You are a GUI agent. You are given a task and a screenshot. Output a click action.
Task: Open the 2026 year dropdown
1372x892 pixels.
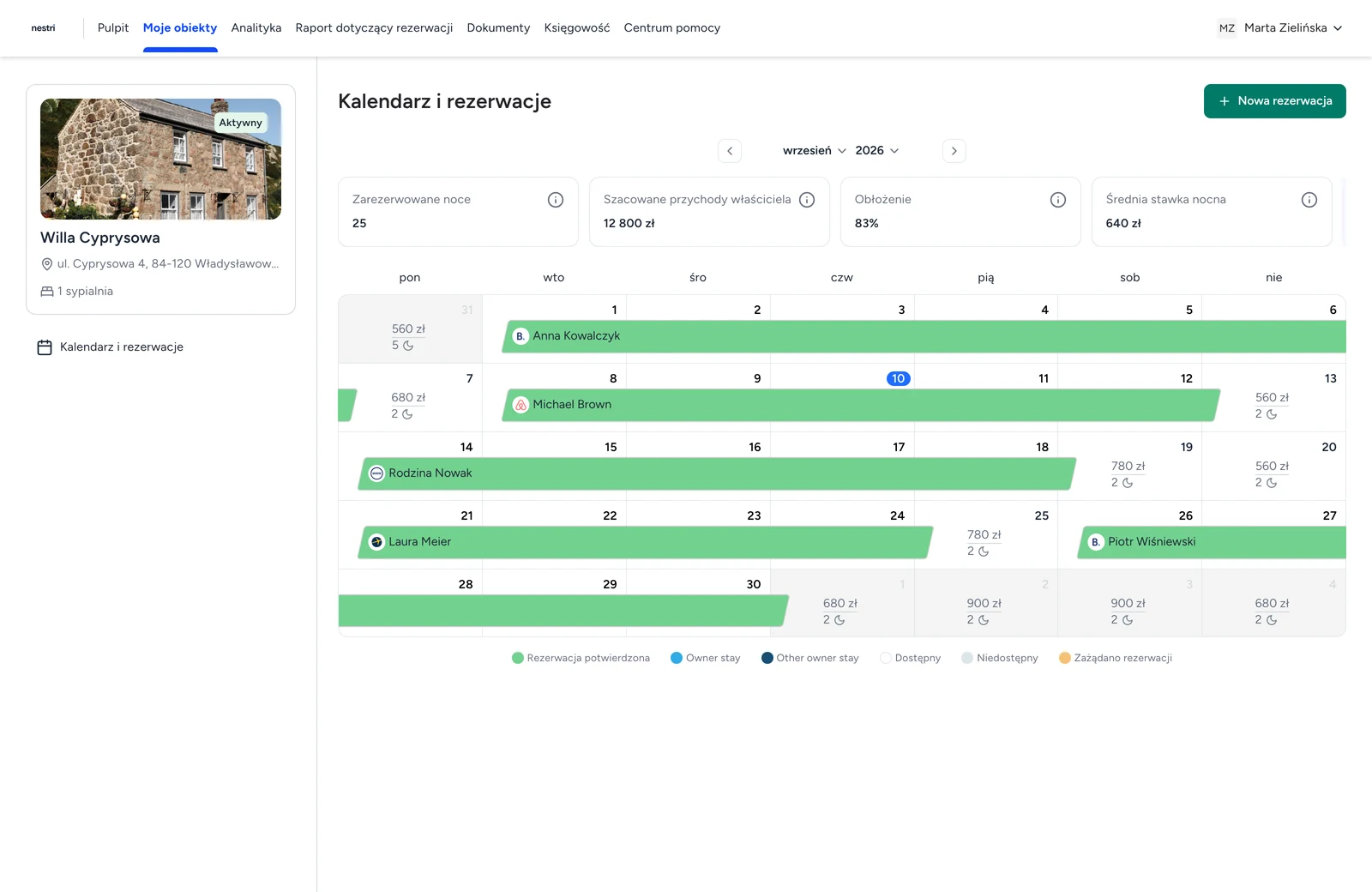coord(877,151)
